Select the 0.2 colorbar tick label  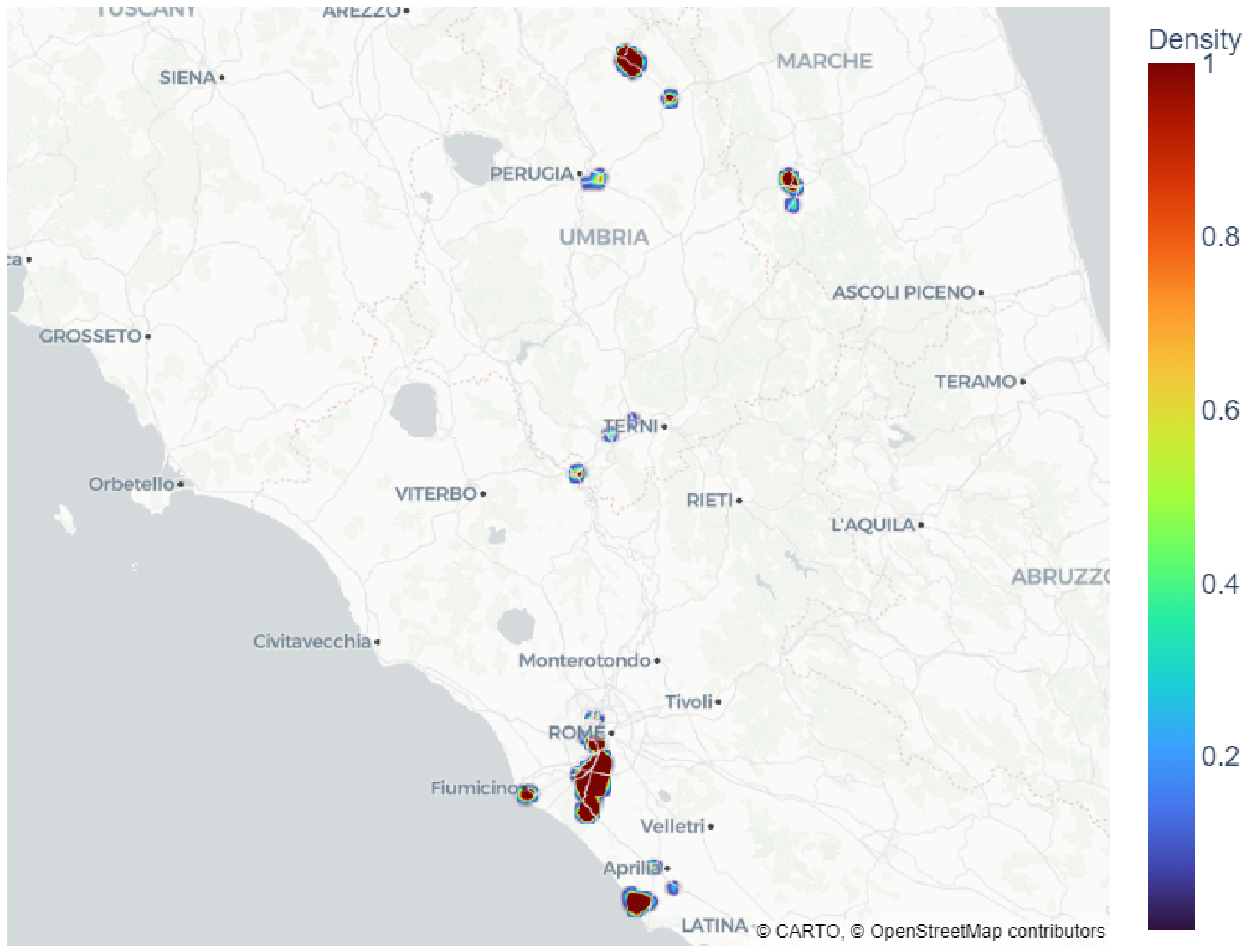[x=1220, y=756]
